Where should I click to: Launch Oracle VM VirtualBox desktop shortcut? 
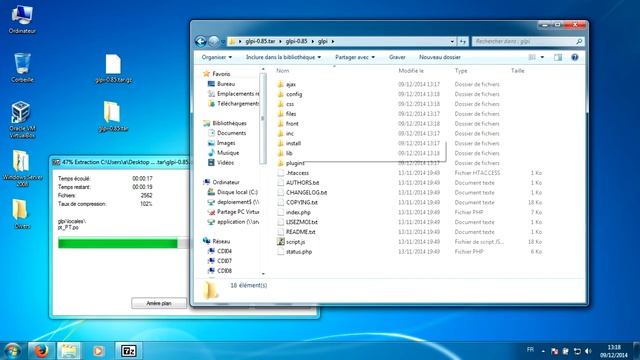point(22,119)
